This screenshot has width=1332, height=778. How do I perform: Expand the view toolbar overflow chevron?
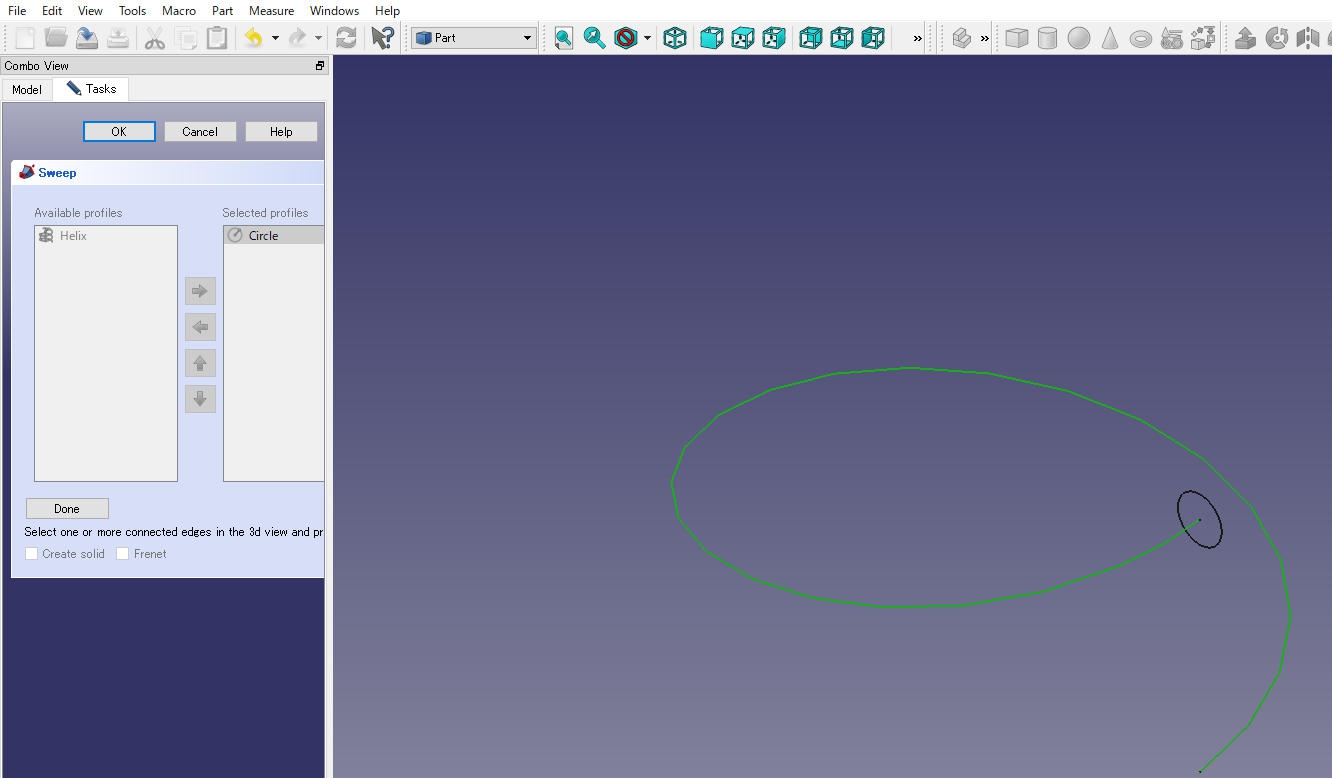tap(917, 39)
